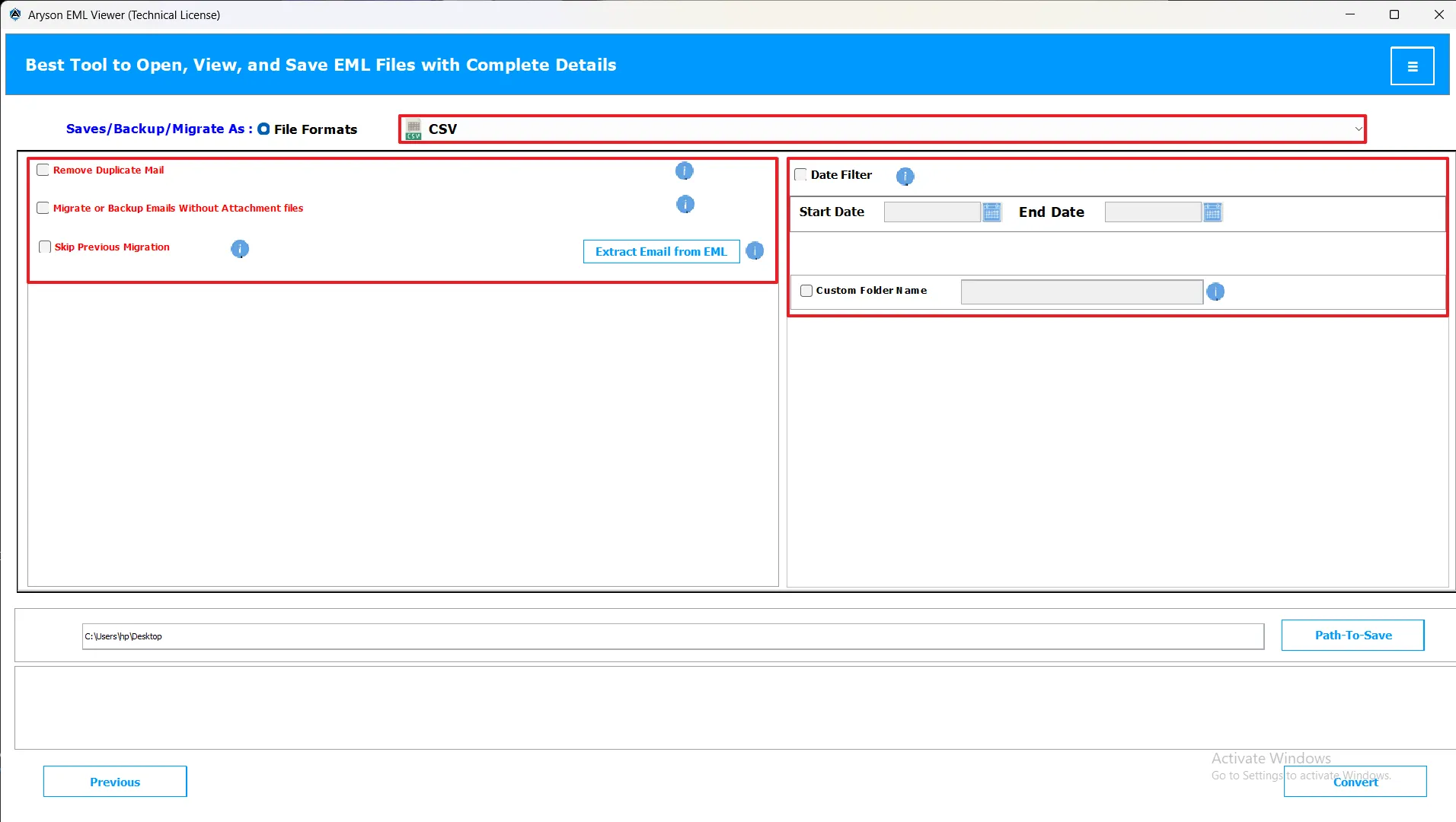Viewport: 1456px width, 822px height.
Task: Click info icon for Without Attachment files option
Action: 685,205
